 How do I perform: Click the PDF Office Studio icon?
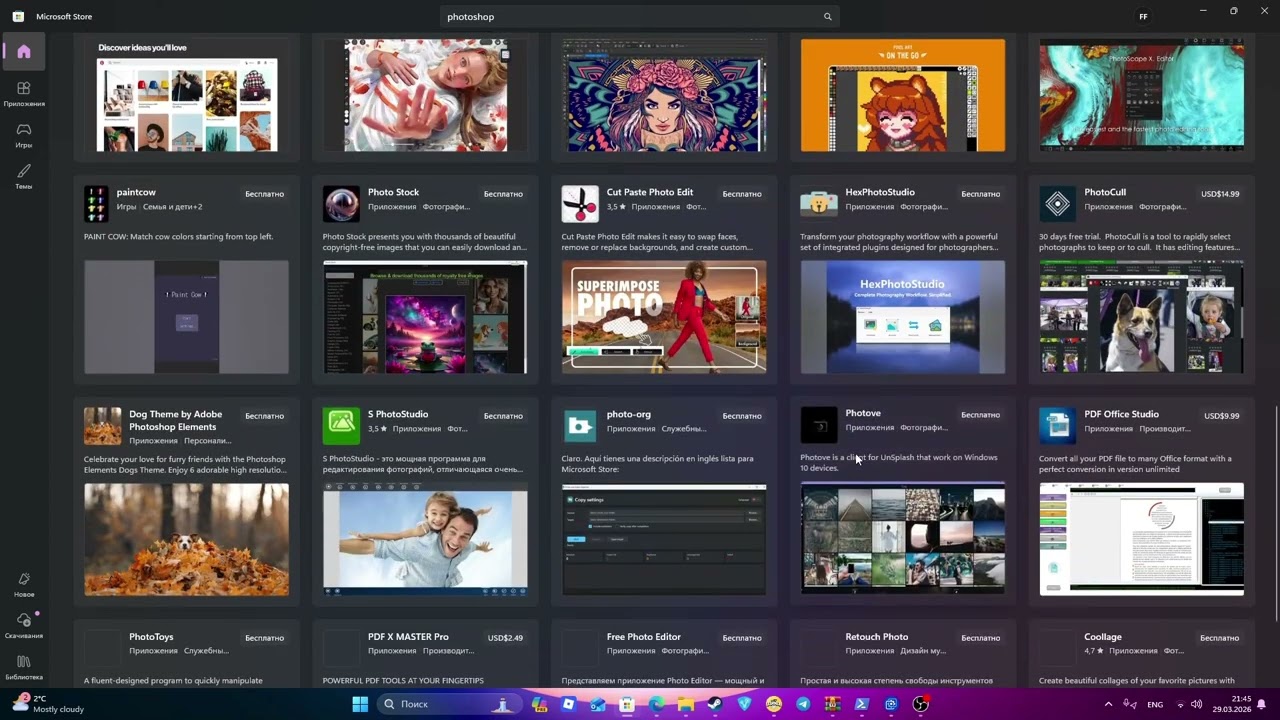pyautogui.click(x=1057, y=426)
